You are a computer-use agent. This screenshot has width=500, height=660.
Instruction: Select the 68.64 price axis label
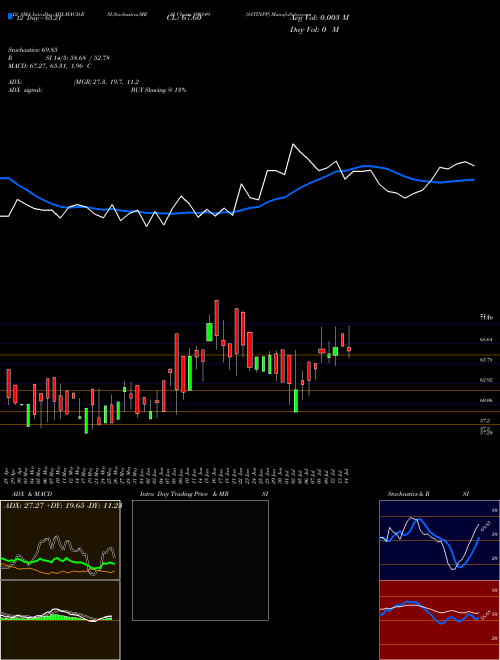[x=486, y=339]
